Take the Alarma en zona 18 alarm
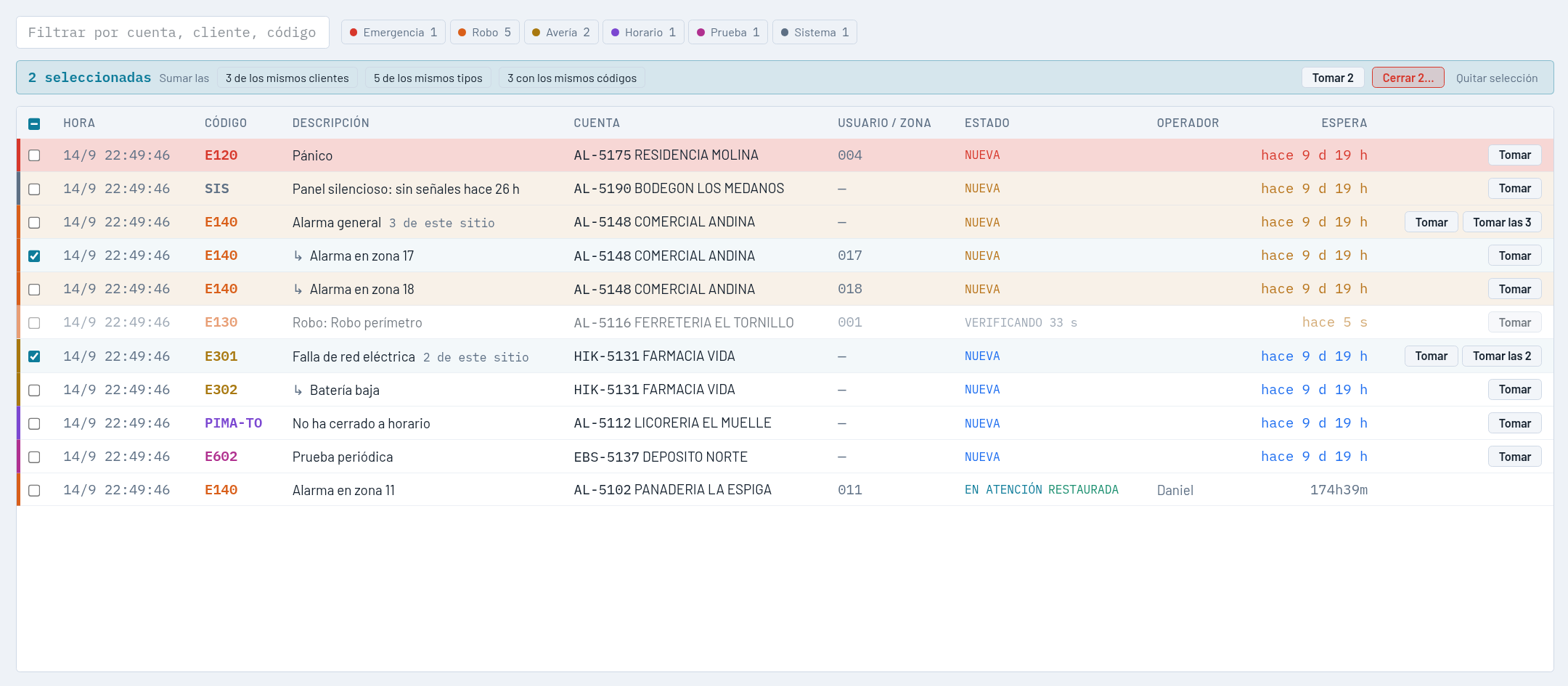1568x686 pixels. tap(1515, 289)
